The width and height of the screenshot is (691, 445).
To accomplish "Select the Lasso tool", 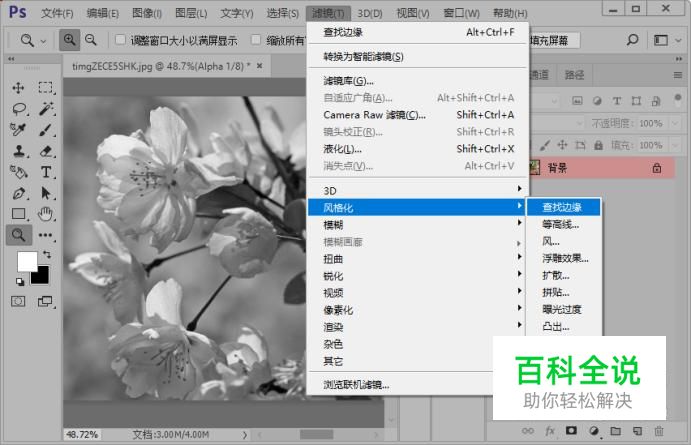I will point(19,108).
